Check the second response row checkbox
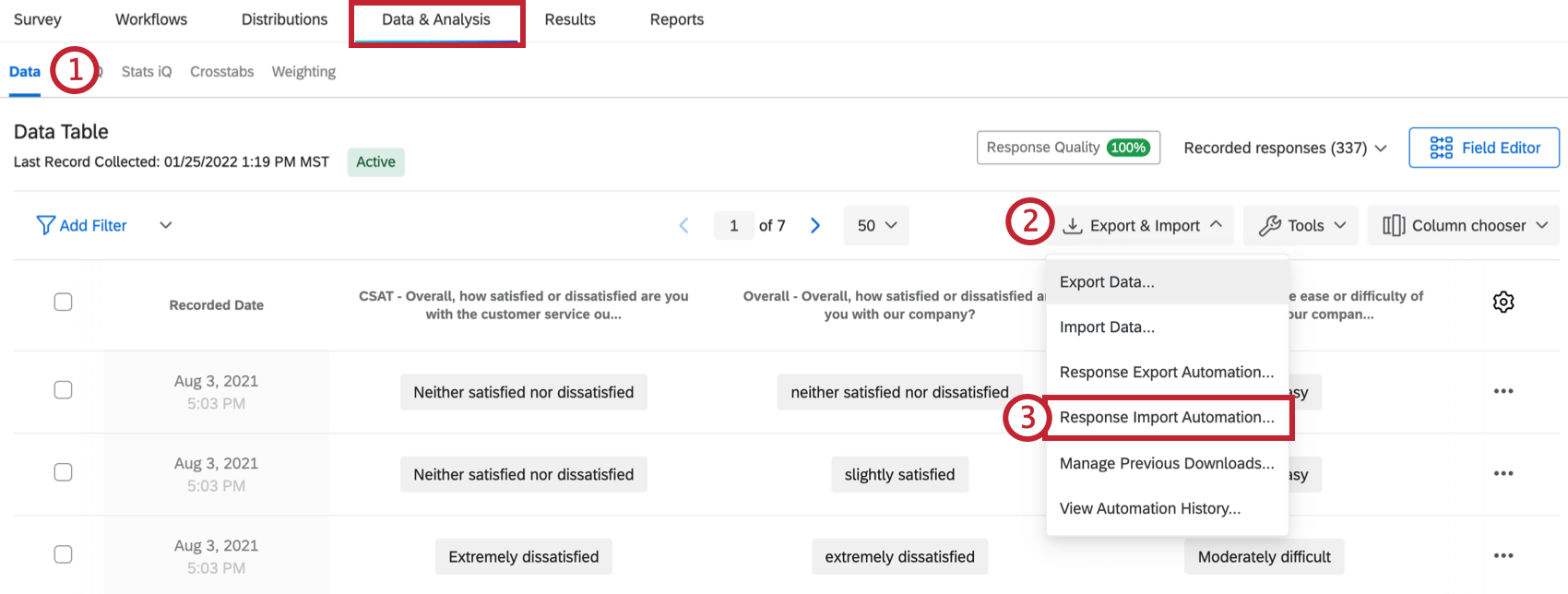 coord(63,472)
